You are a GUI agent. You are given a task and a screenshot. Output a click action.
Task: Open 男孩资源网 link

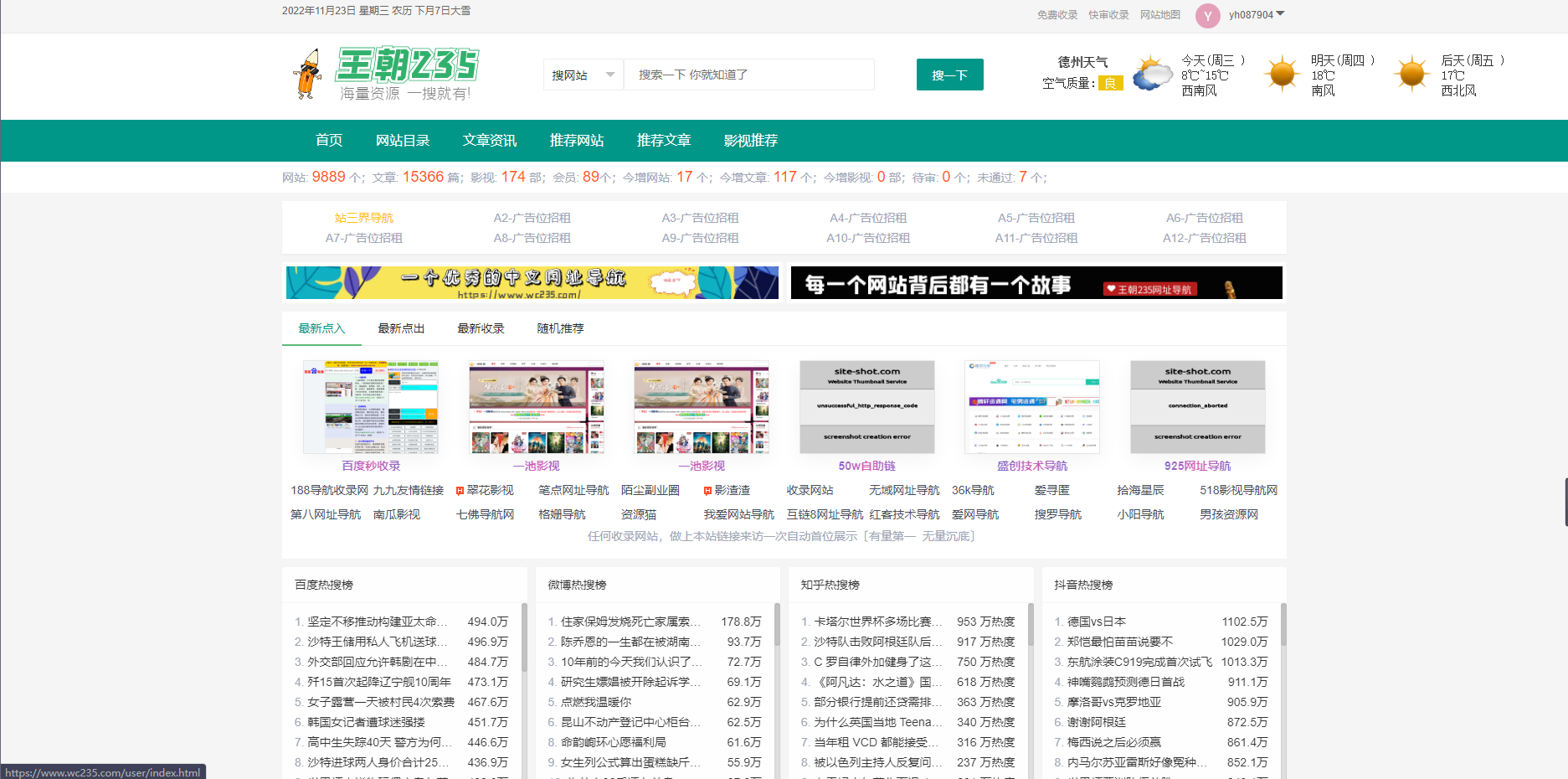coord(1229,514)
